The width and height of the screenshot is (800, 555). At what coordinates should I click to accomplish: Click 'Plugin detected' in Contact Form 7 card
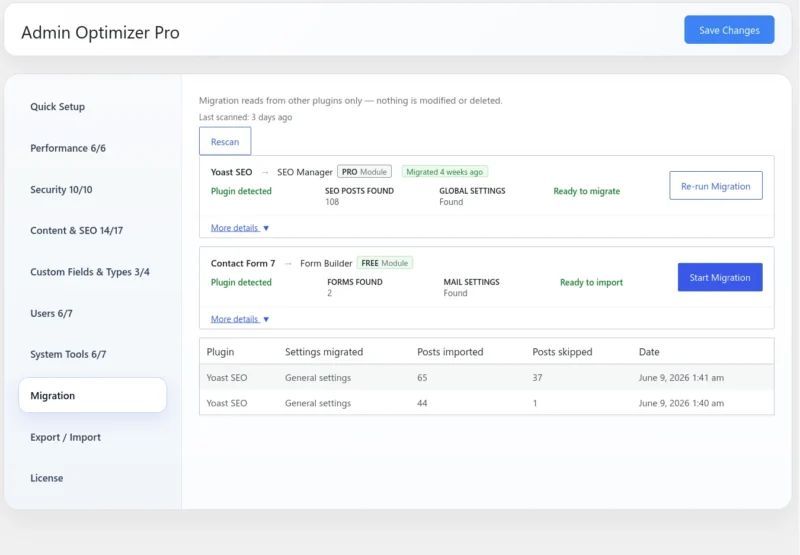pyautogui.click(x=241, y=282)
